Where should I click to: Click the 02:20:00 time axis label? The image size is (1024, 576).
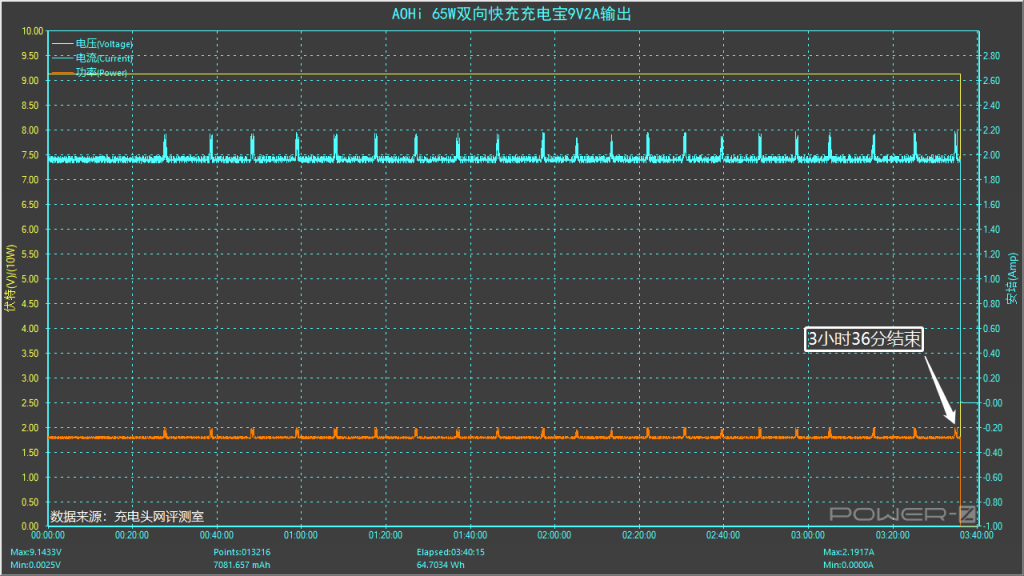pyautogui.click(x=639, y=535)
